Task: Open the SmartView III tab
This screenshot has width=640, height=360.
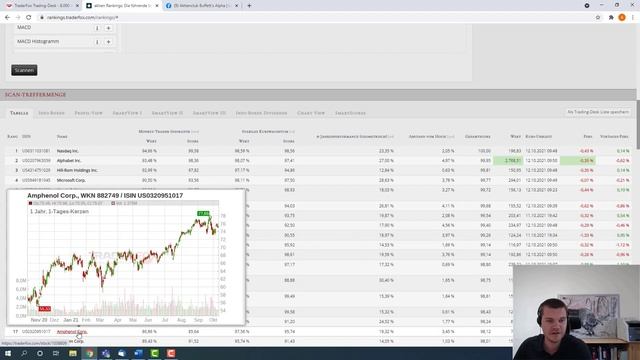Action: click(209, 113)
